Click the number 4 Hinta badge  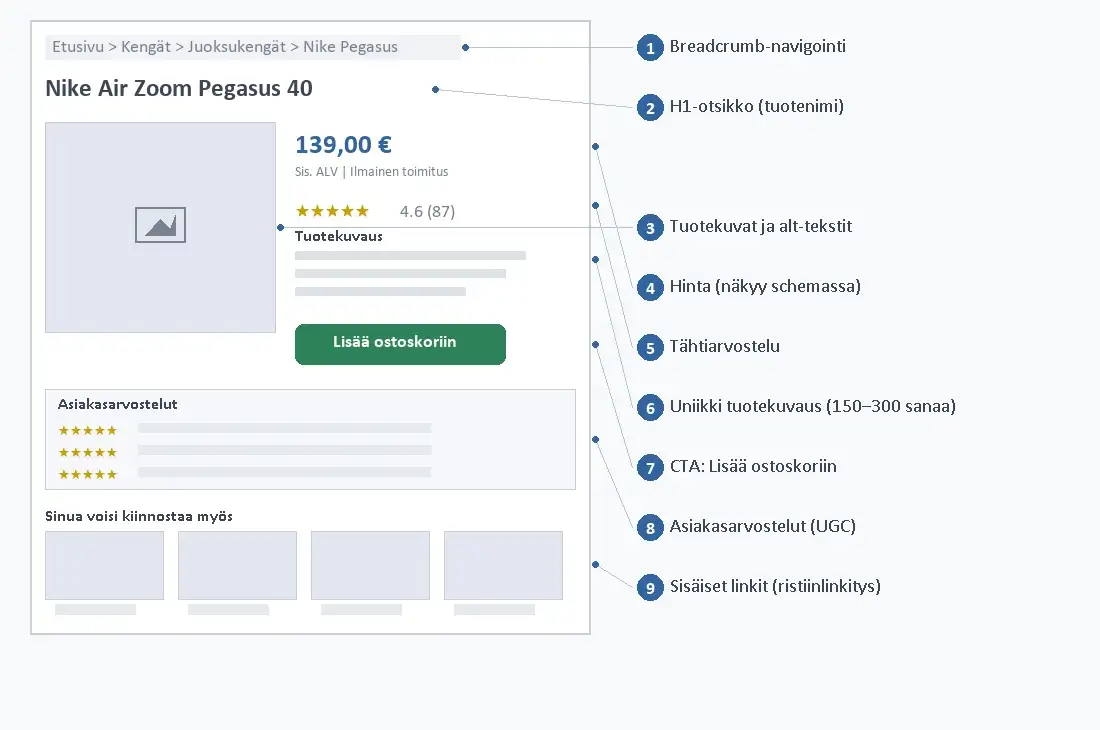click(x=650, y=288)
